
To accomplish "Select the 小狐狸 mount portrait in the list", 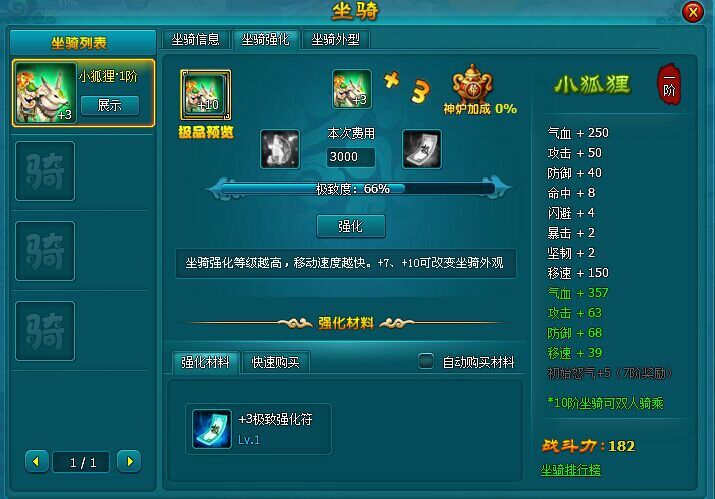I will (x=45, y=93).
